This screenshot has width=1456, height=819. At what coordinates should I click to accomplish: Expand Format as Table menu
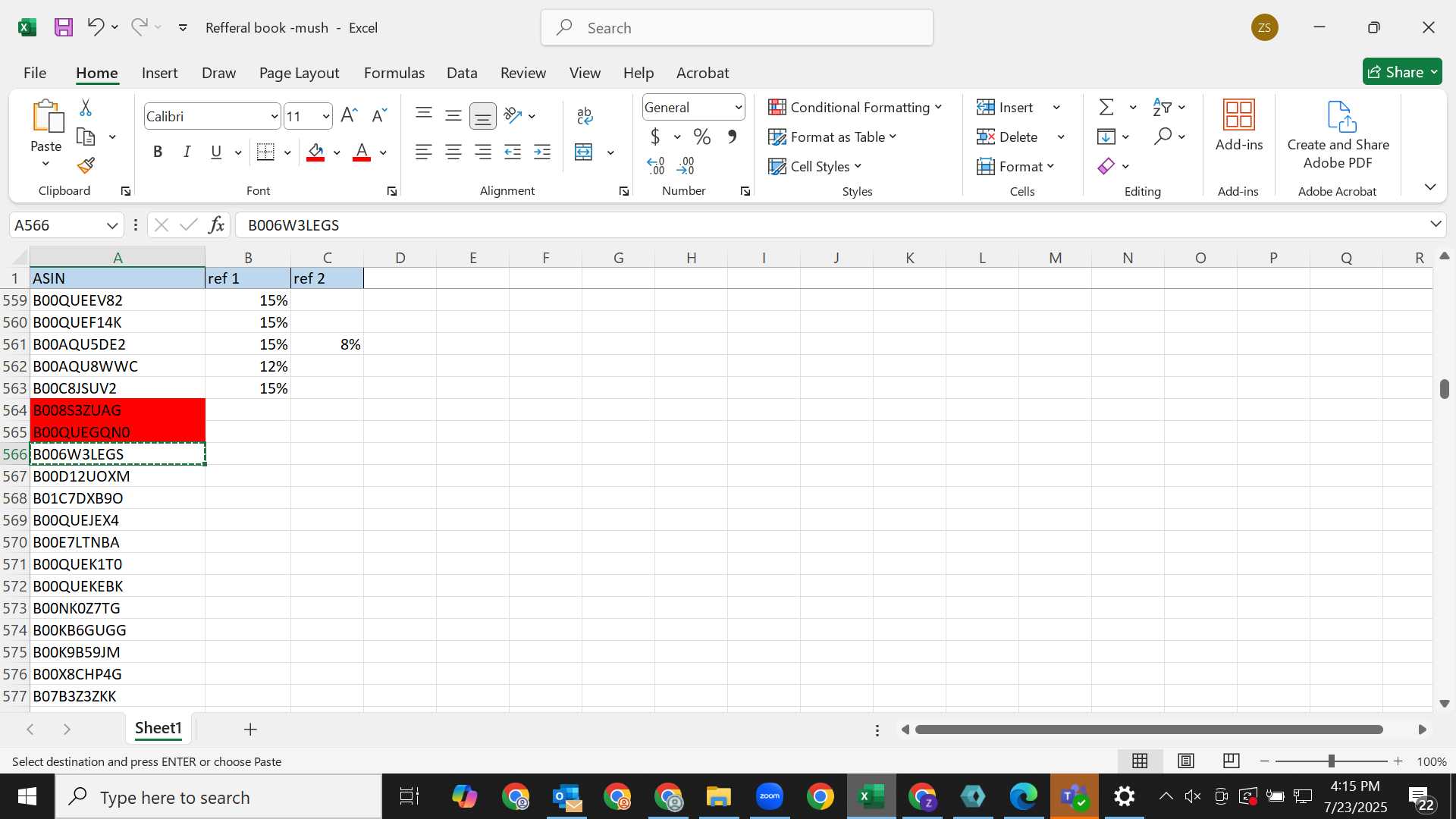(x=832, y=137)
